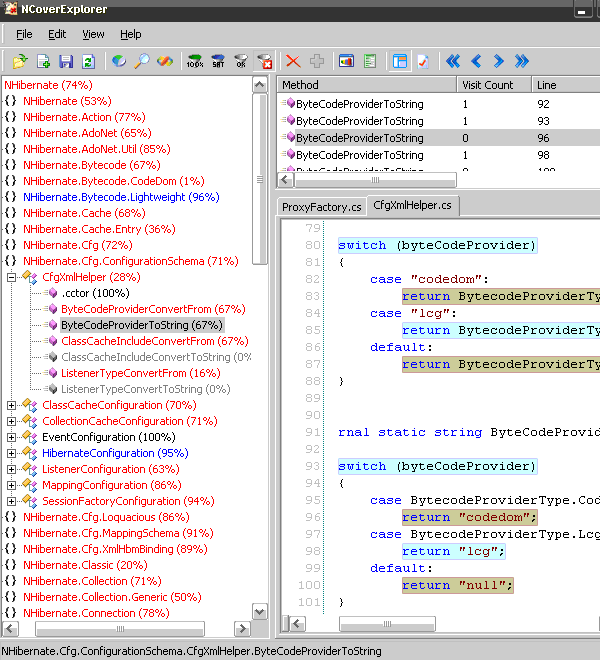Image resolution: width=600 pixels, height=660 pixels.
Task: Select ByteCodeProviderConvertFrom (67%) method
Action: [153, 309]
